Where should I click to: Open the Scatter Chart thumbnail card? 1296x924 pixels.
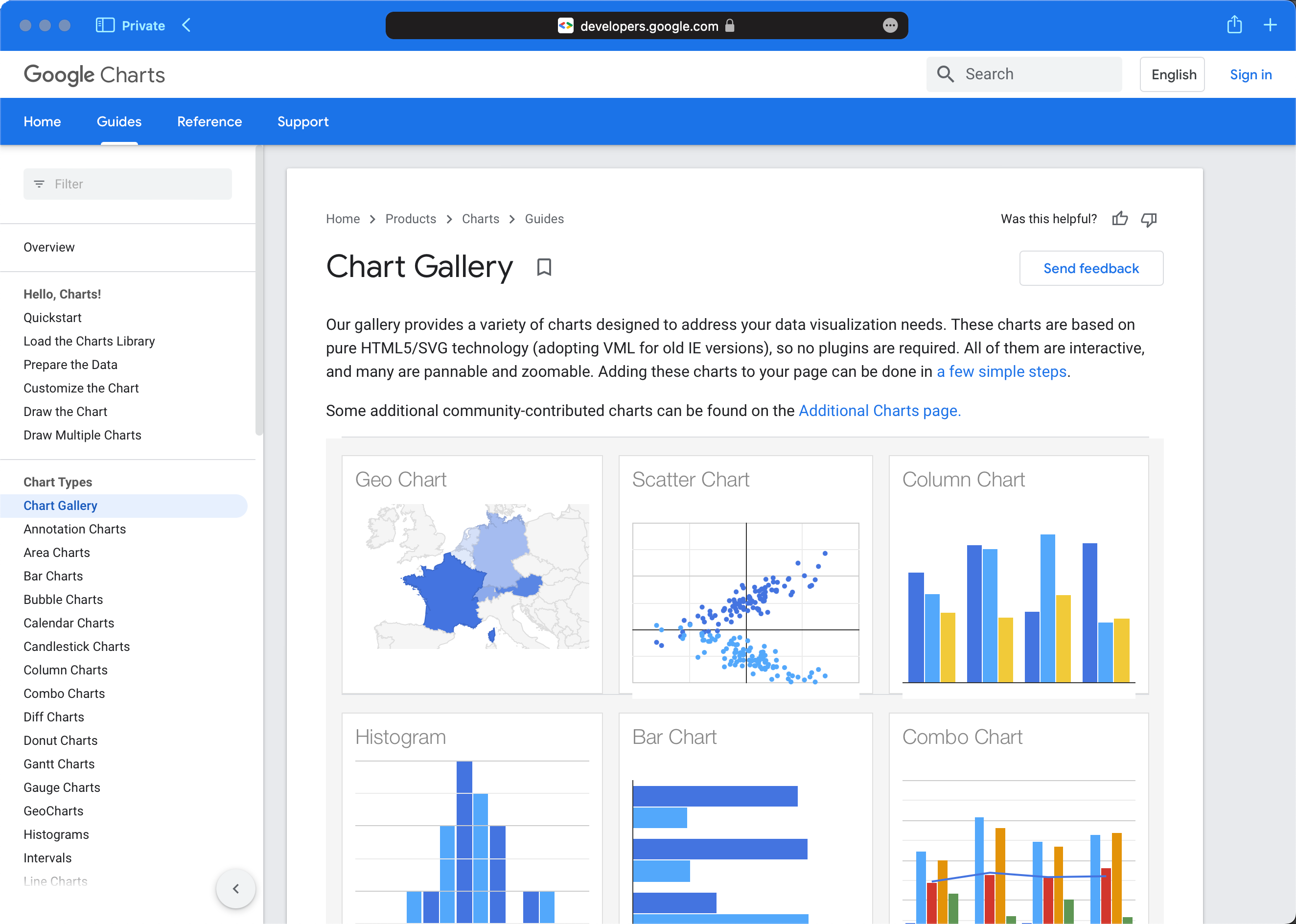coord(745,575)
